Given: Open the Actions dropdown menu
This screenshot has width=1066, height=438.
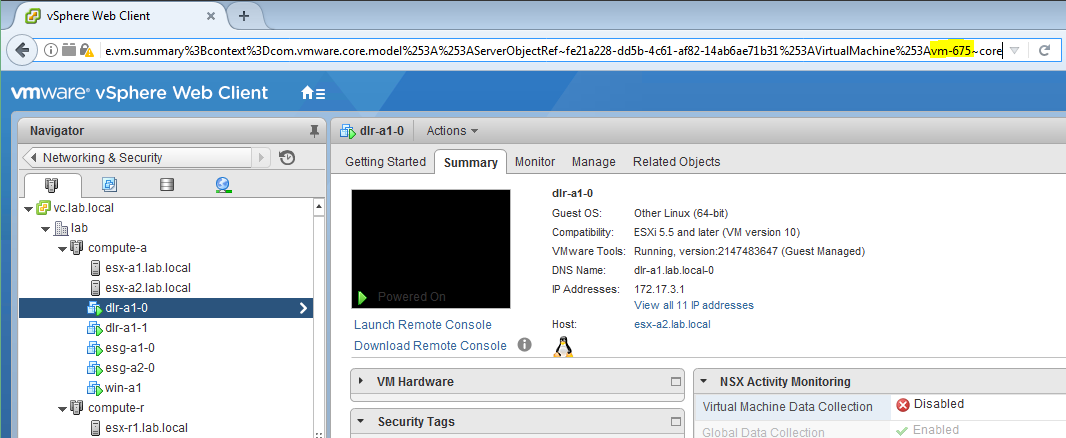Looking at the screenshot, I should [452, 131].
